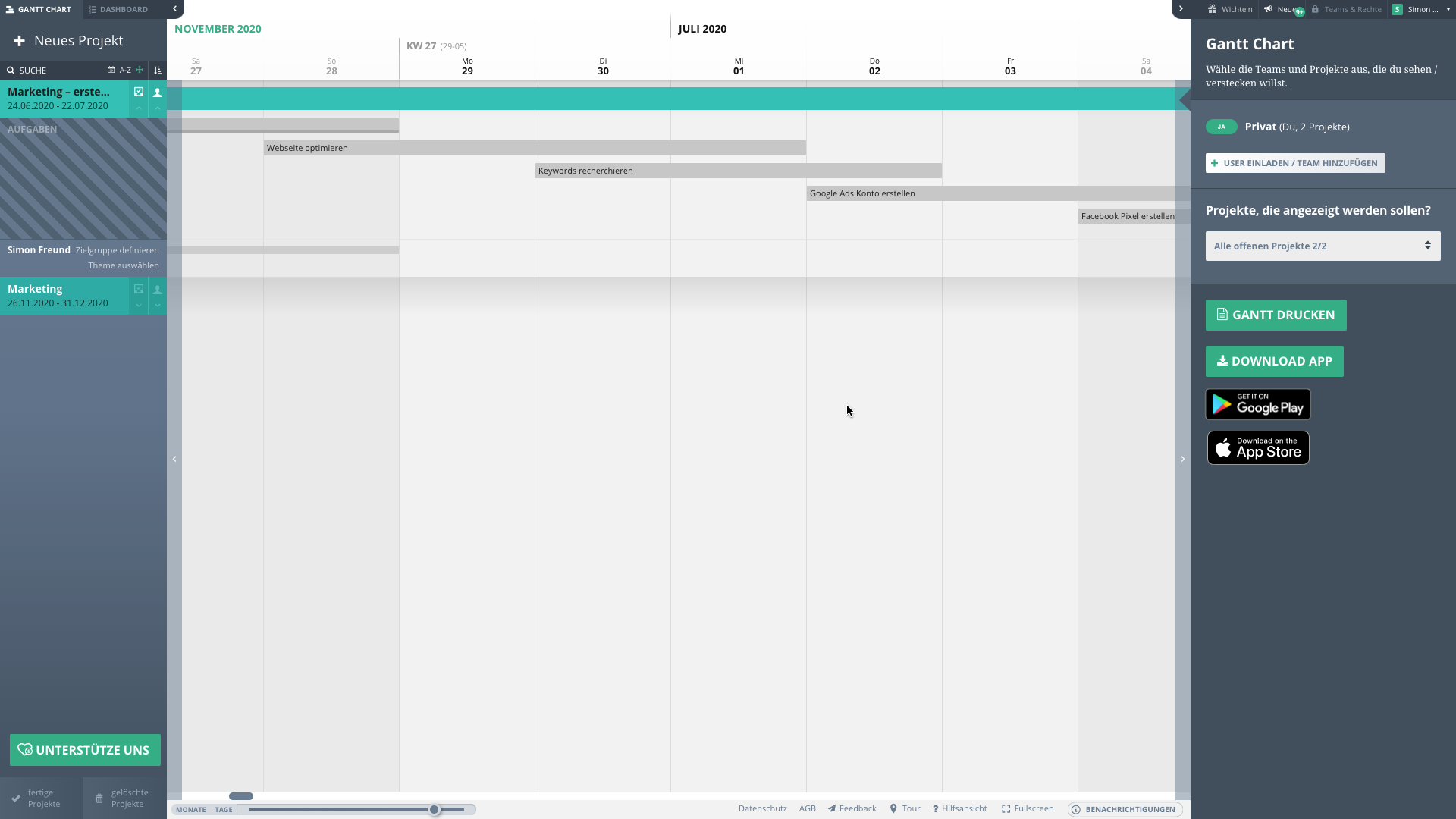Click the Gantt Chart print icon
The height and width of the screenshot is (819, 1456).
(1222, 314)
